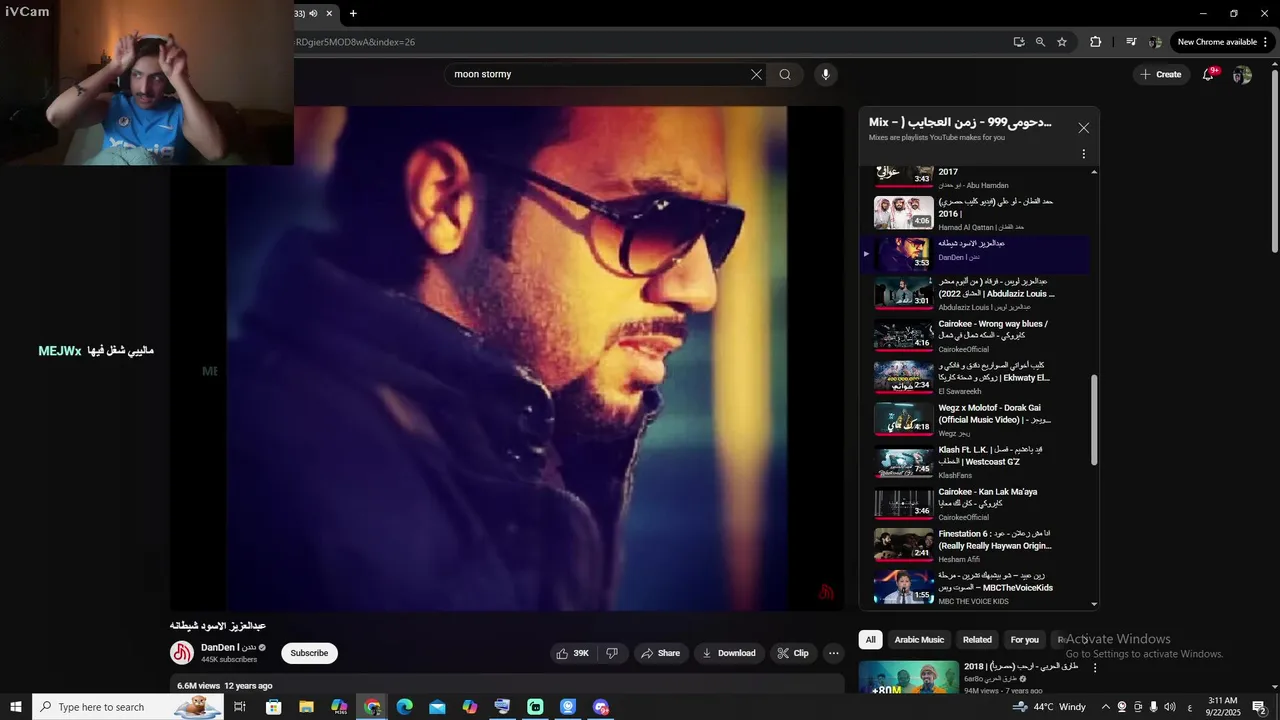Viewport: 1280px width, 720px height.
Task: Open the Mix playlist three-dot menu
Action: tap(1083, 154)
